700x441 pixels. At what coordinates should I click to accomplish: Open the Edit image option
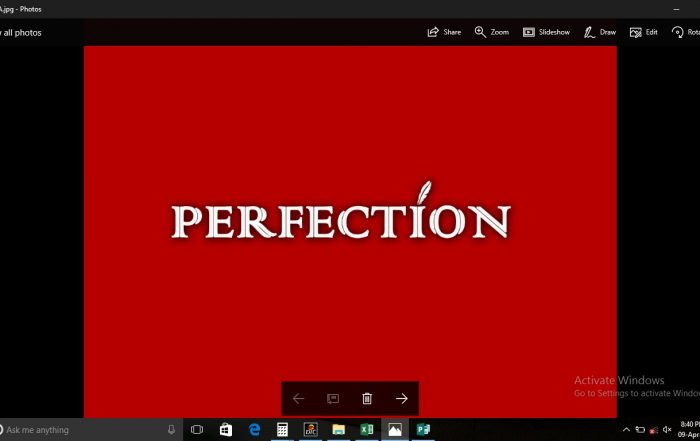(643, 32)
